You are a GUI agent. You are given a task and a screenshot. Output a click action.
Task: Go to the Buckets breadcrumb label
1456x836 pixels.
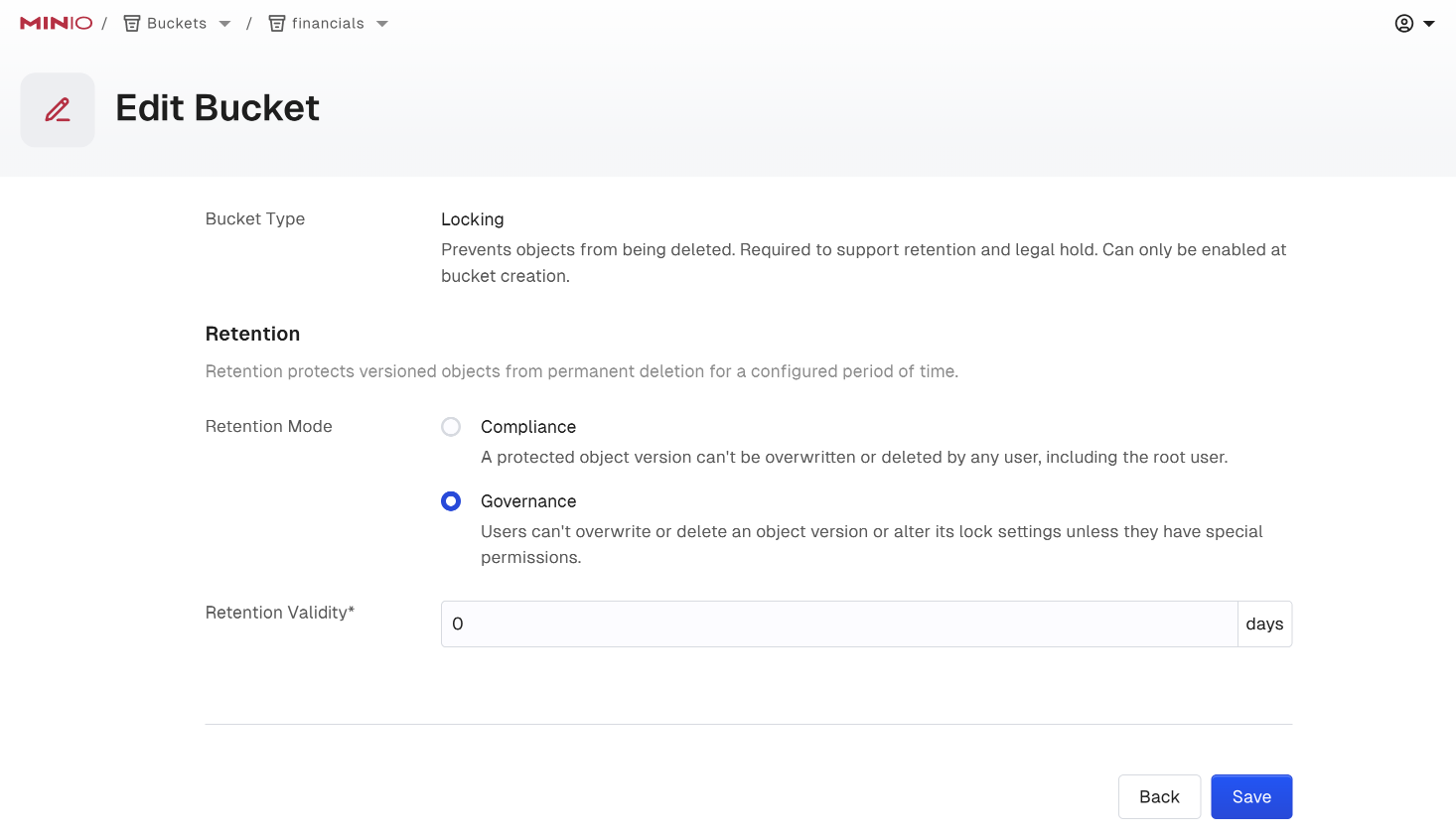click(177, 24)
